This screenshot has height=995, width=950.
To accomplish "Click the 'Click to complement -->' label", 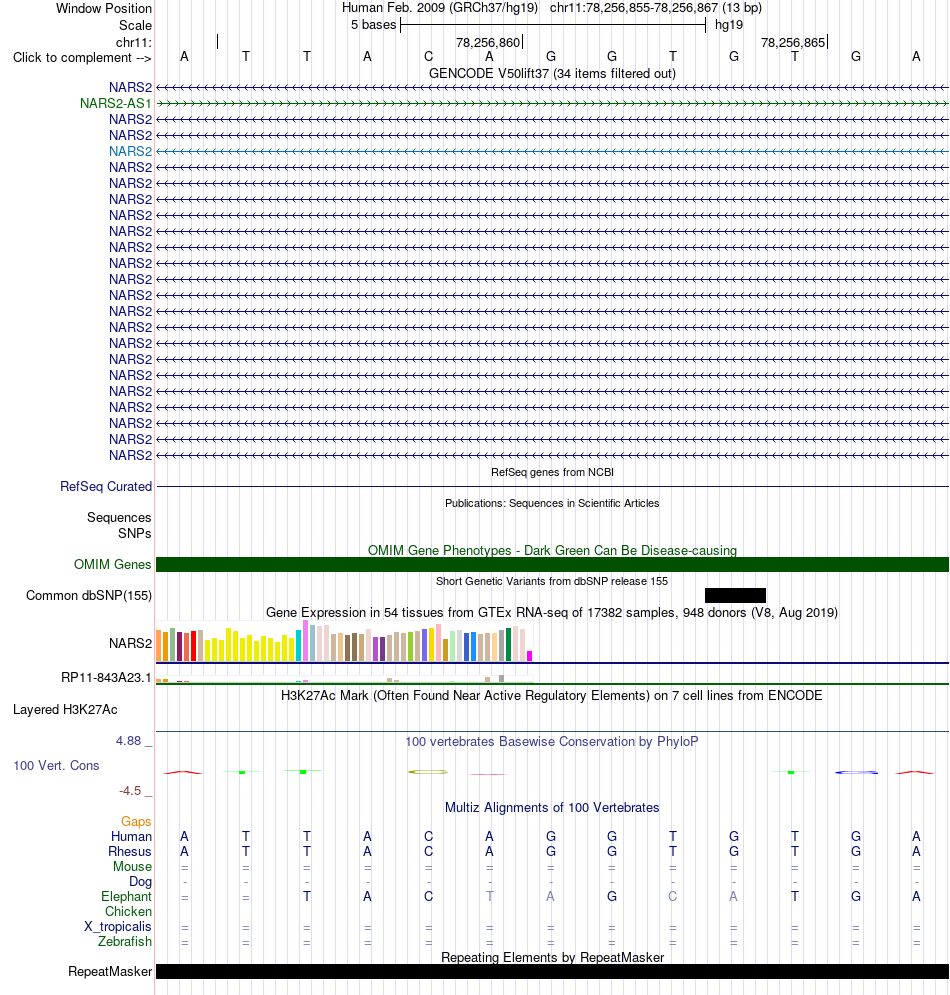I will pos(82,58).
